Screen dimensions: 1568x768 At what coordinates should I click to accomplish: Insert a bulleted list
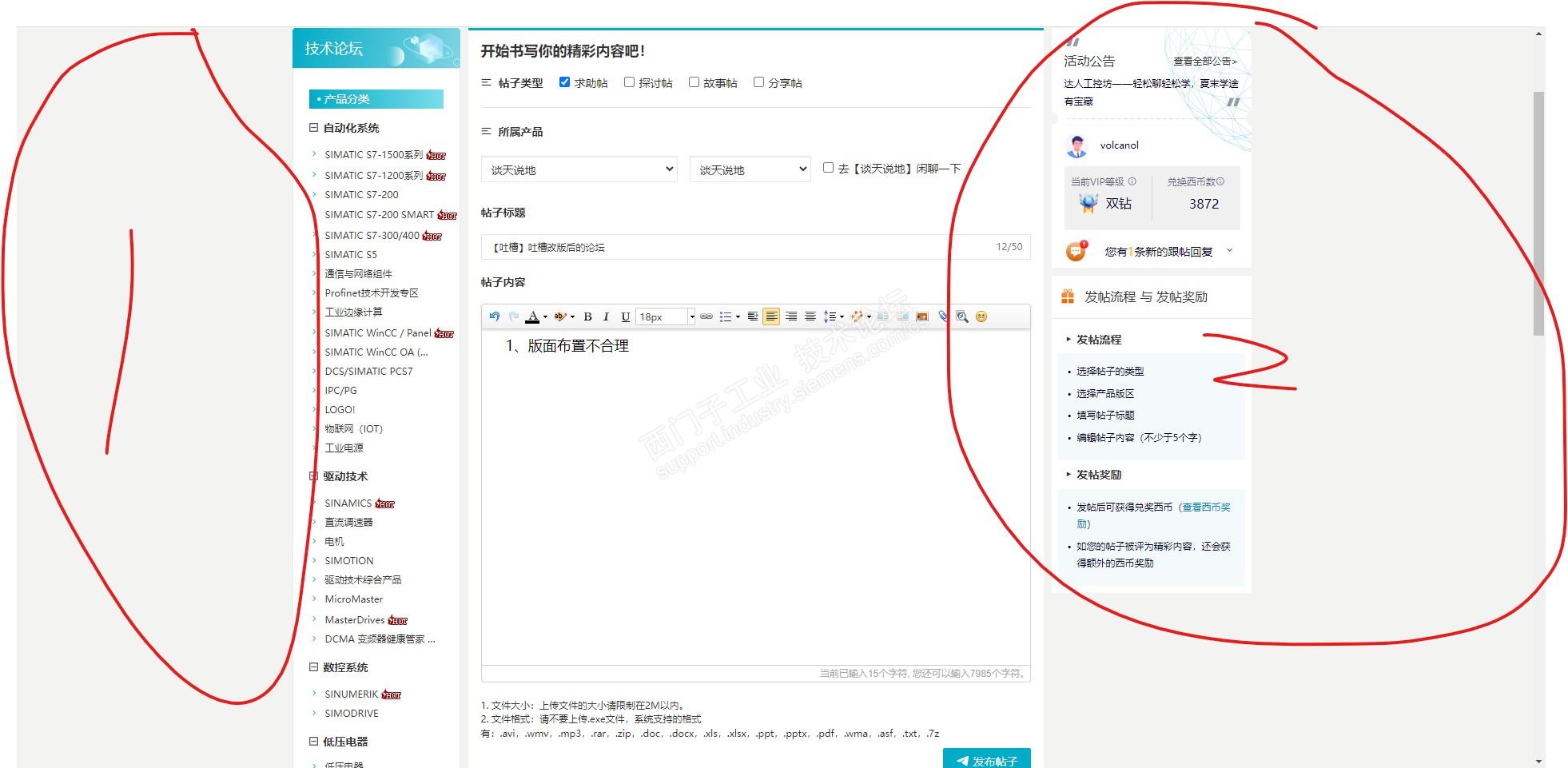(x=726, y=316)
